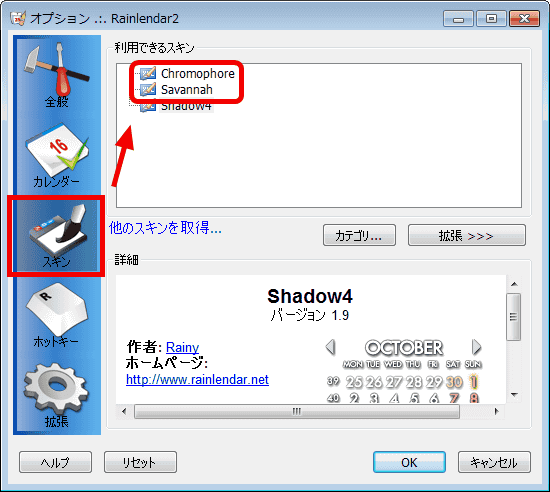Open the 全般 general settings section
550x492 pixels.
(x=56, y=75)
